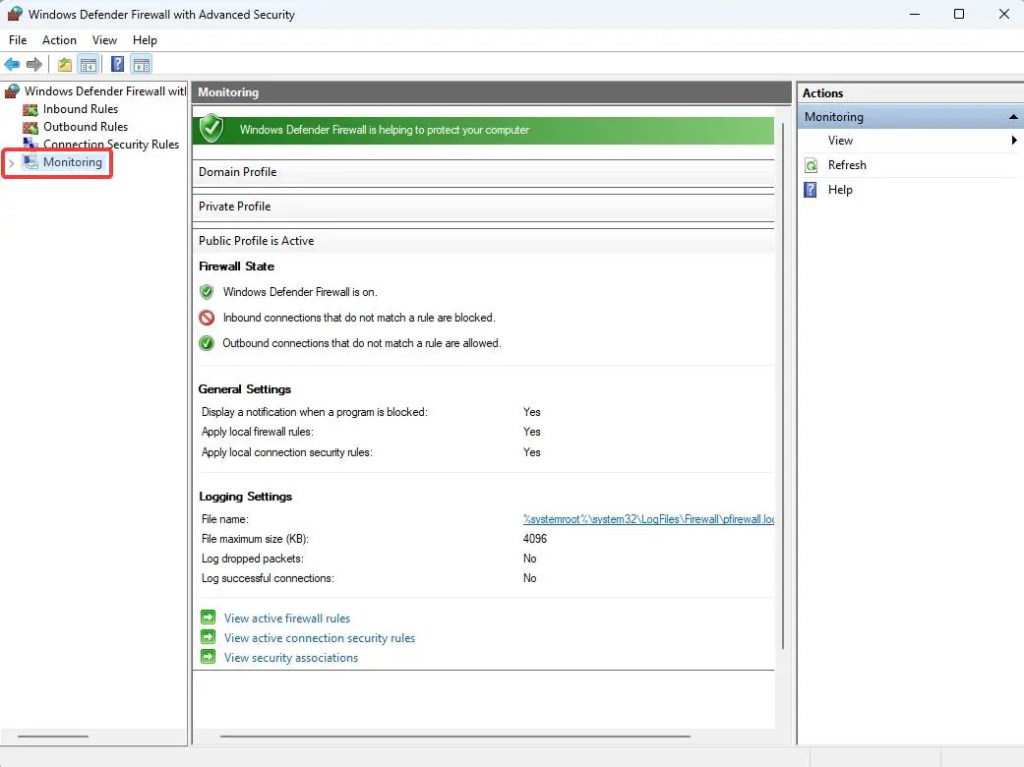
Task: Click View active firewall rules link
Action: (287, 618)
